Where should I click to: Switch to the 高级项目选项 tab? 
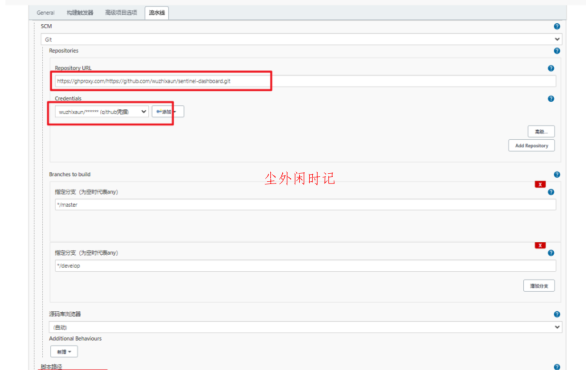(121, 13)
